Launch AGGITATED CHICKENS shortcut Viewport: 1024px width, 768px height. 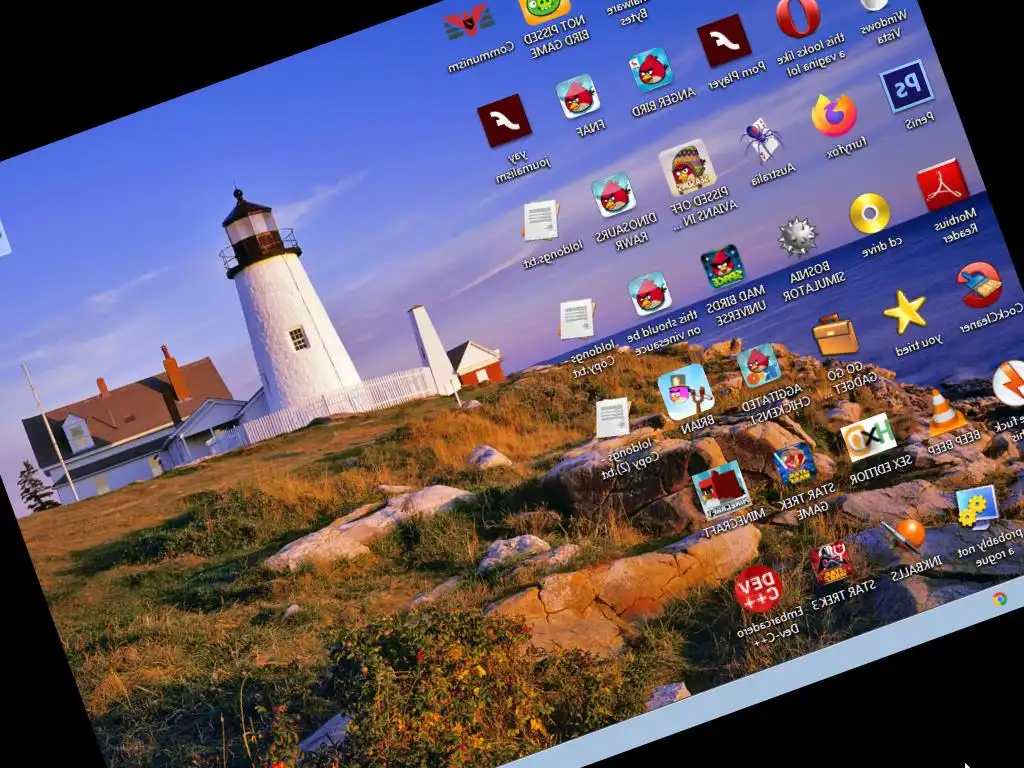coord(759,366)
